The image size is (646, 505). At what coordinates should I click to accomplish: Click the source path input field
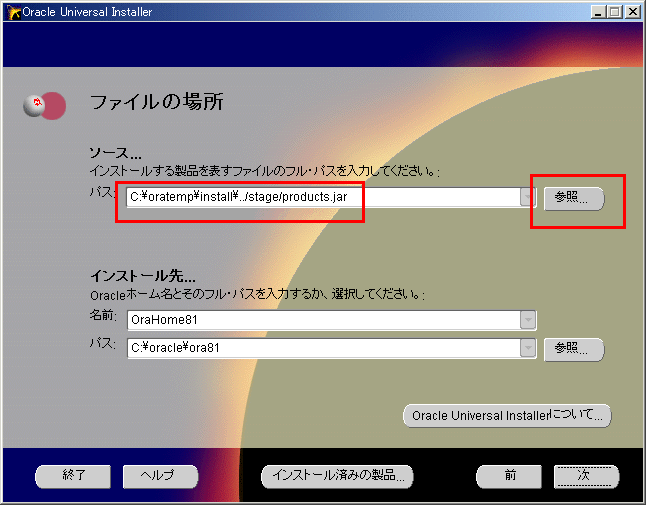323,197
